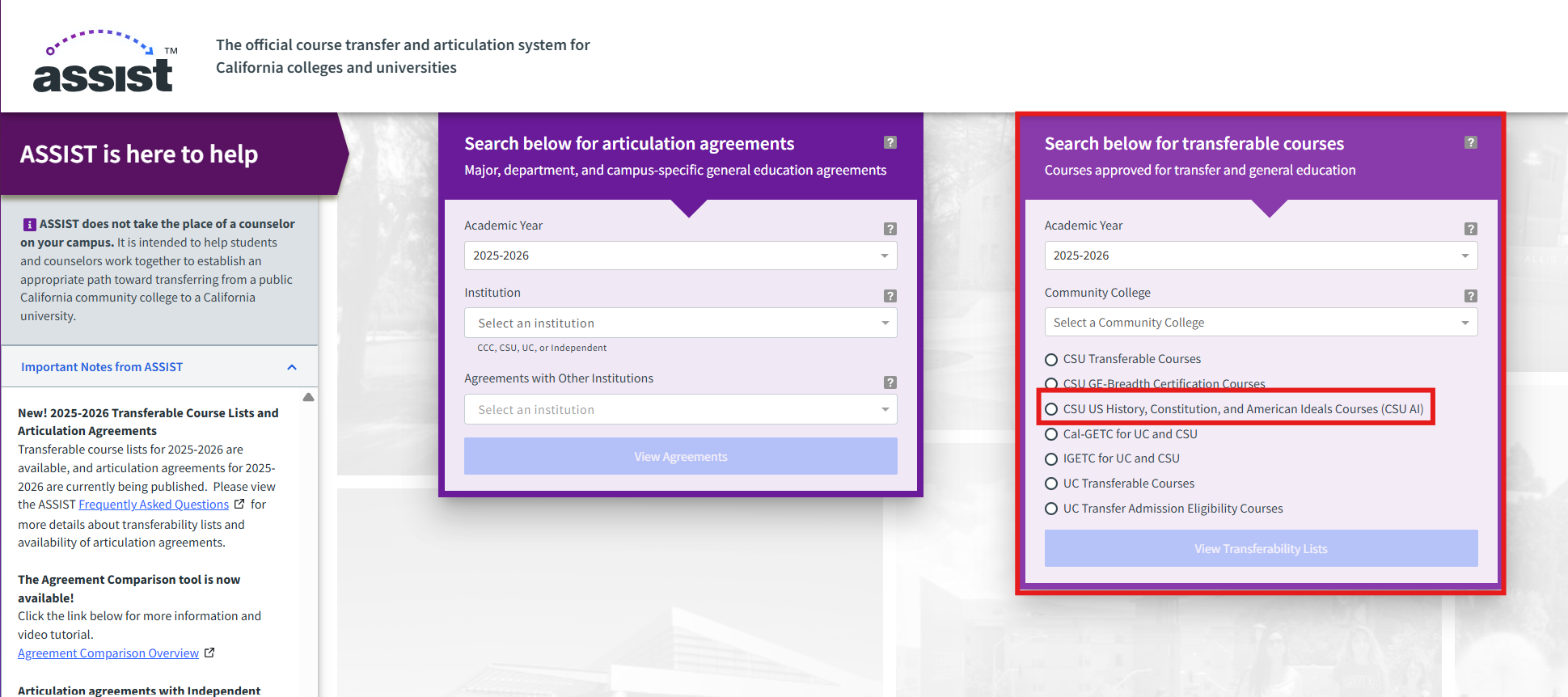
Task: Open 'Select a Community College' dropdown
Action: (x=1261, y=322)
